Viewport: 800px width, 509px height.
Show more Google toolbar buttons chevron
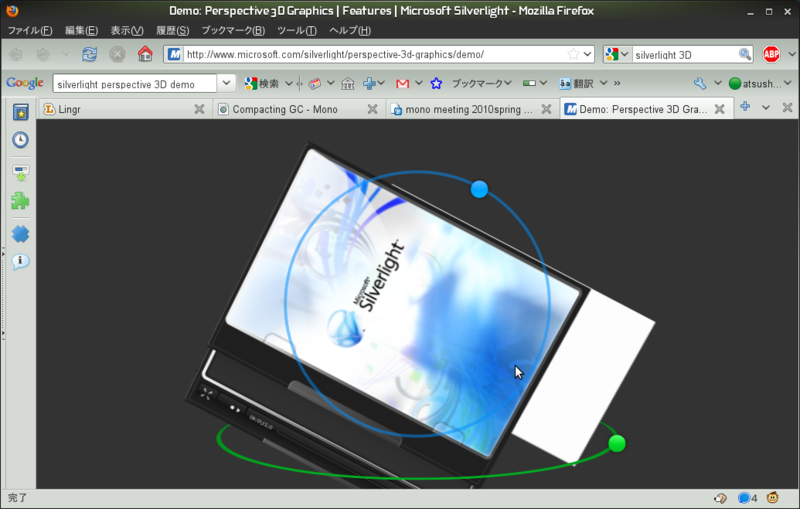(617, 83)
